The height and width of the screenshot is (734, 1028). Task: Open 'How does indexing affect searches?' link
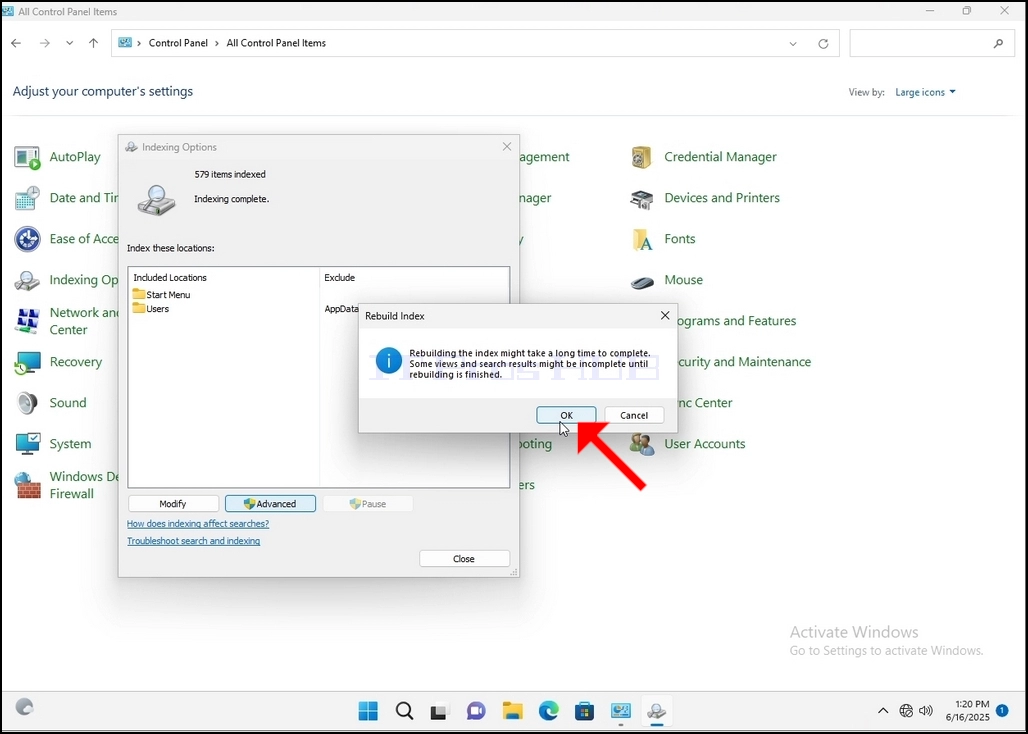(x=198, y=524)
